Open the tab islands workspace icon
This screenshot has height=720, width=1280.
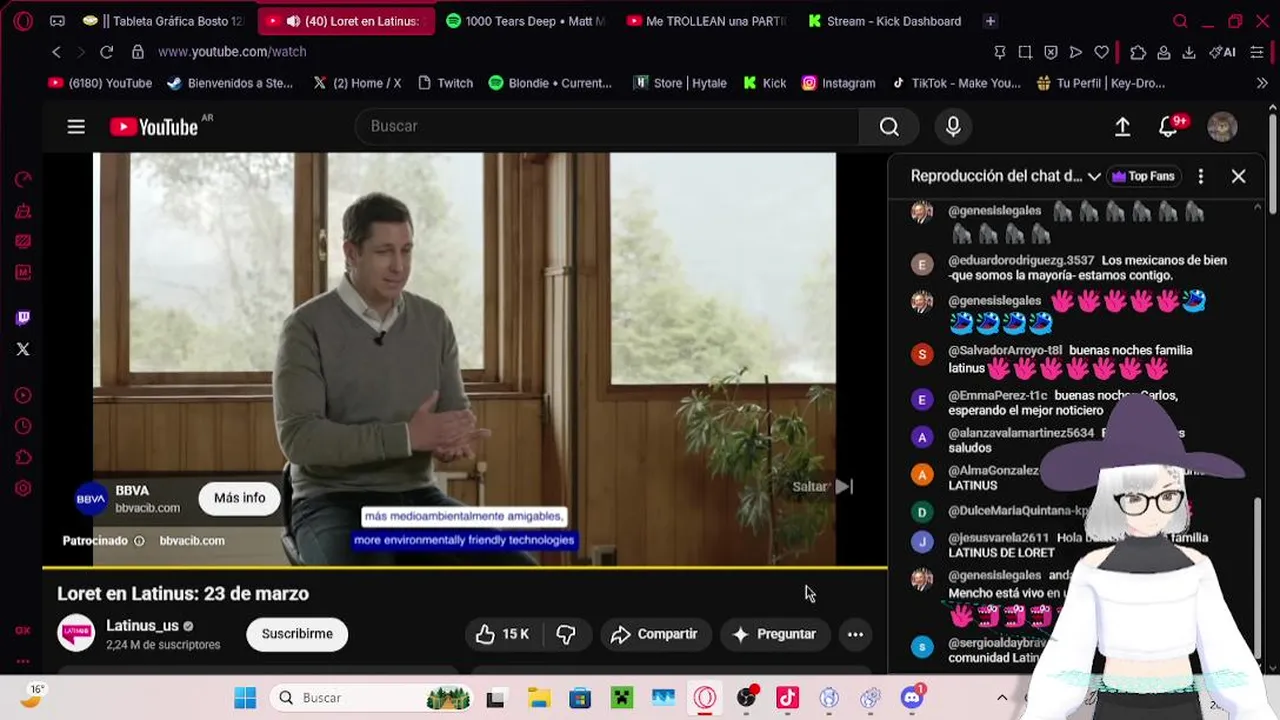pos(58,21)
